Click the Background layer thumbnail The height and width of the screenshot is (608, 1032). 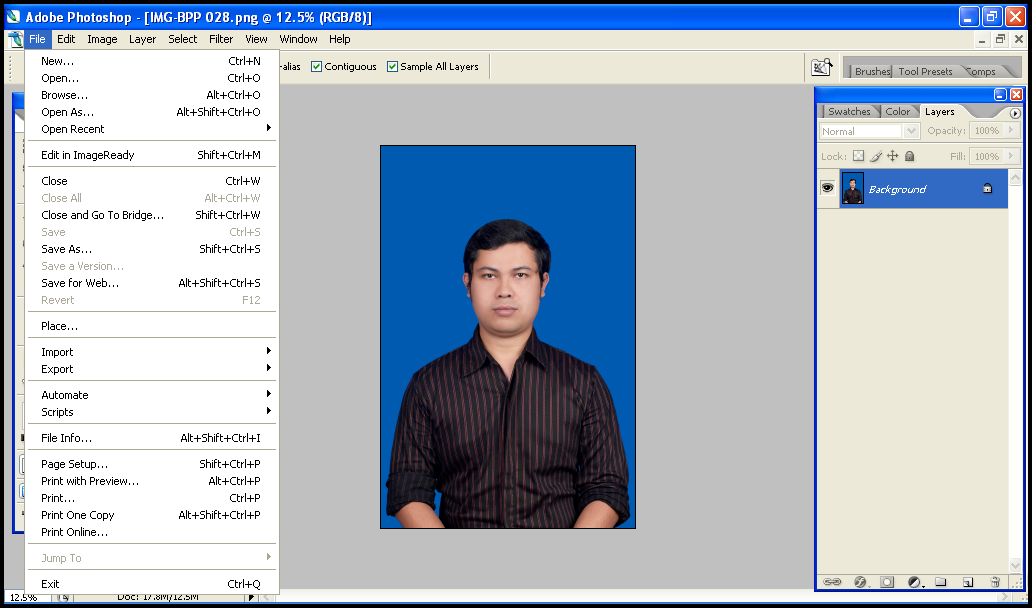click(x=852, y=188)
